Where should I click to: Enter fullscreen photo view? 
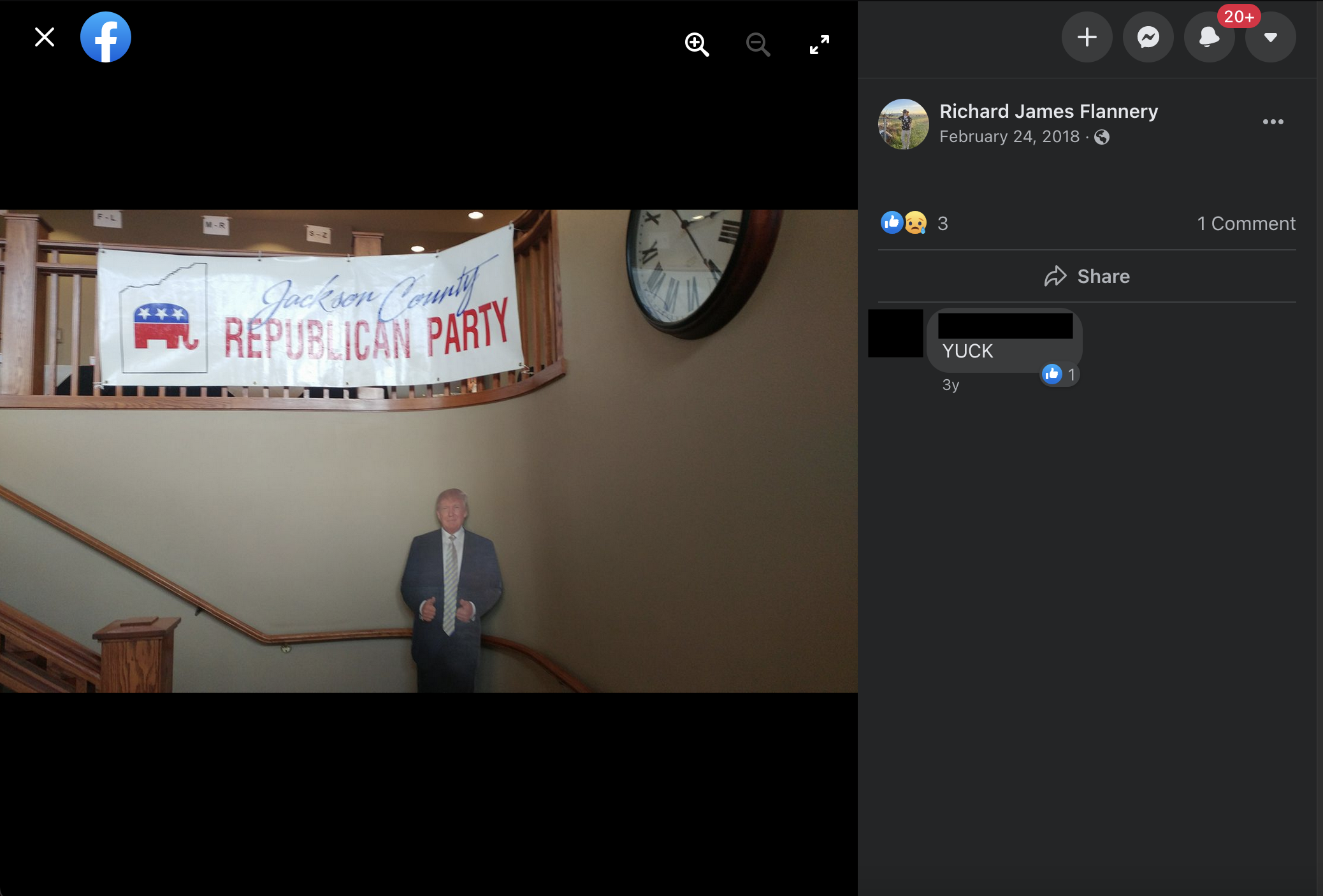820,45
